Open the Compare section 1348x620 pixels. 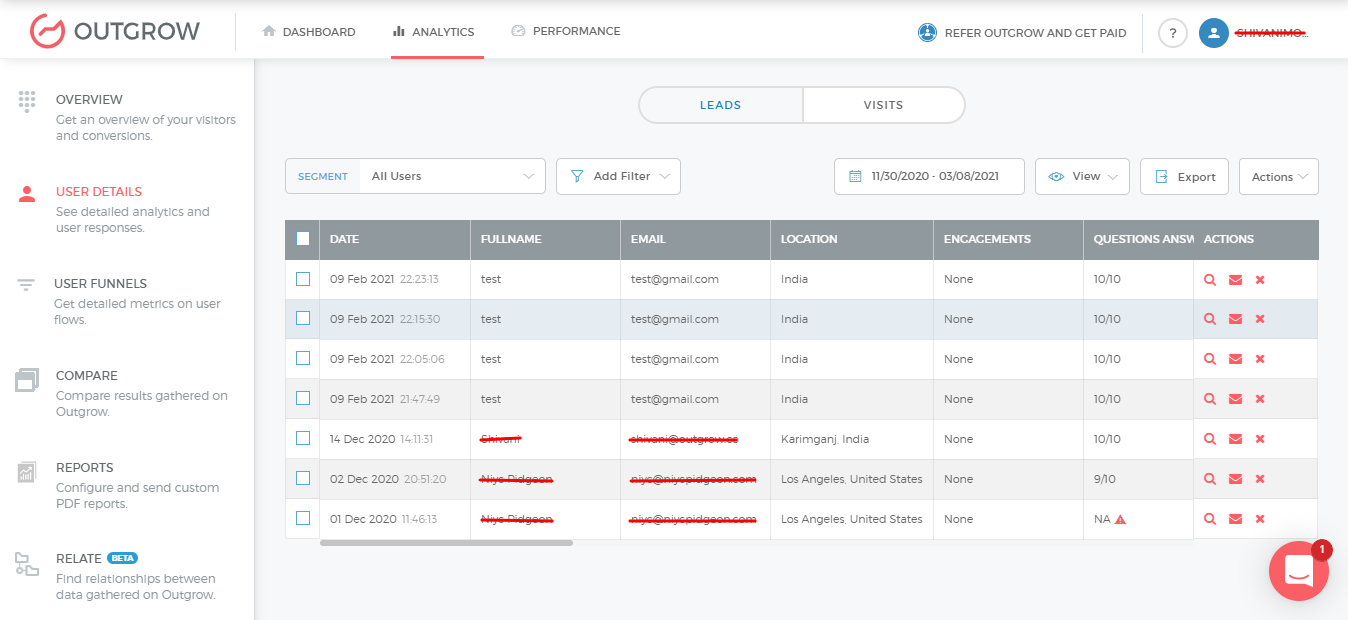(128, 393)
